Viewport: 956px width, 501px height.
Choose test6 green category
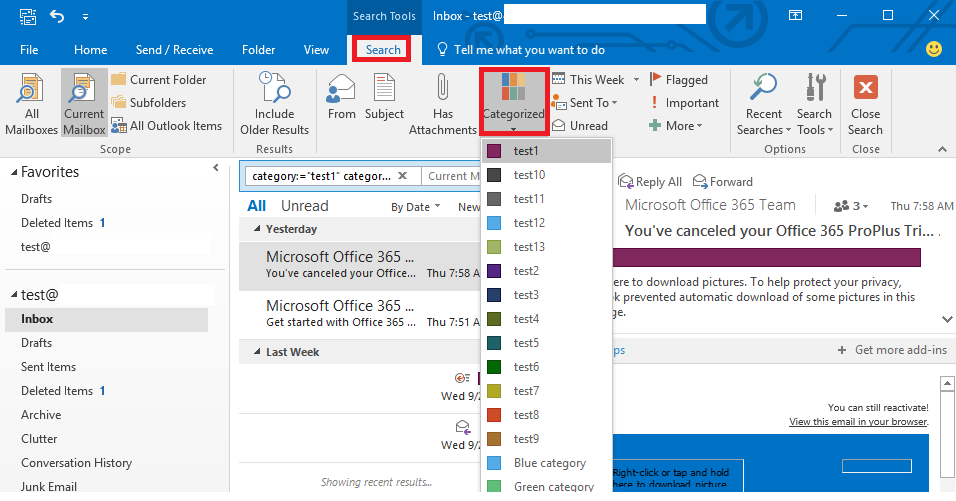pyautogui.click(x=546, y=367)
